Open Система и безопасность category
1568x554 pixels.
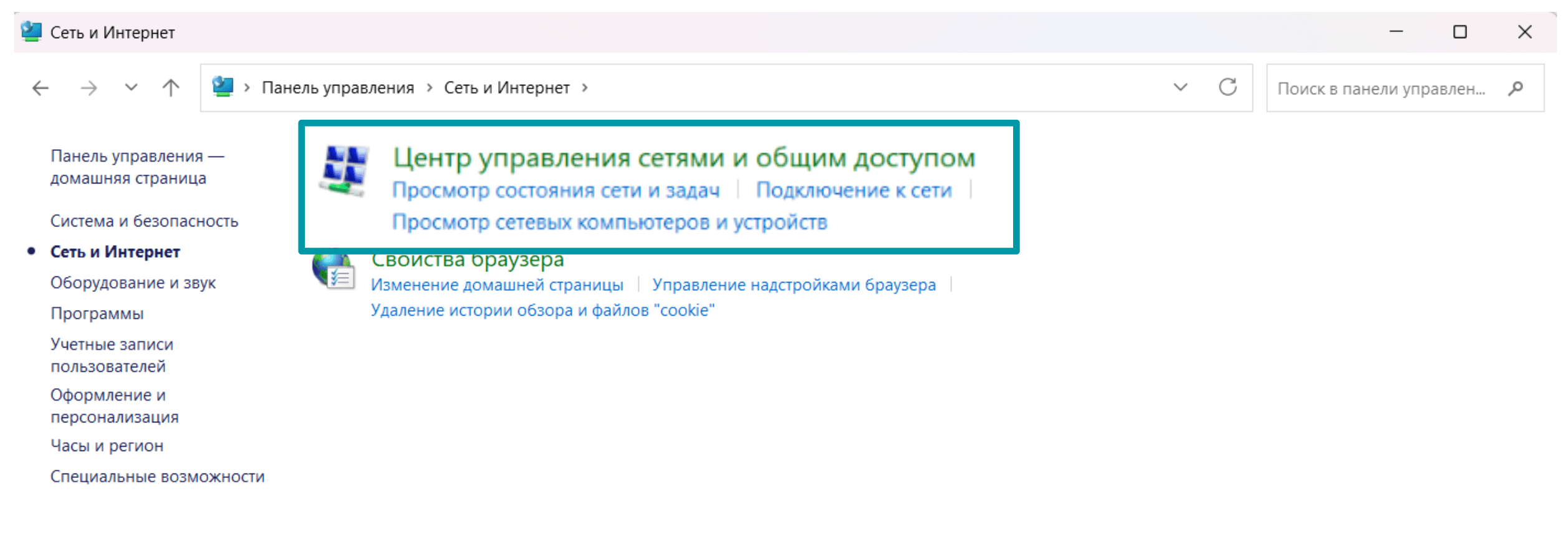pos(144,221)
